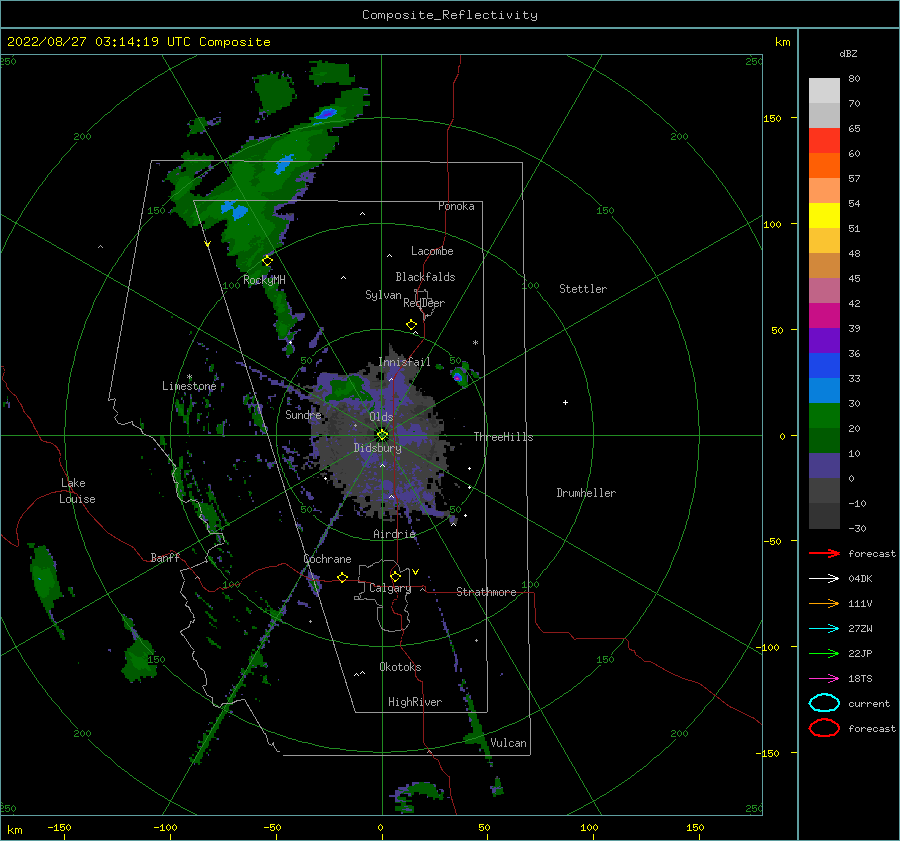Click the Banff city label
Viewport: 900px width, 841px height.
(165, 557)
